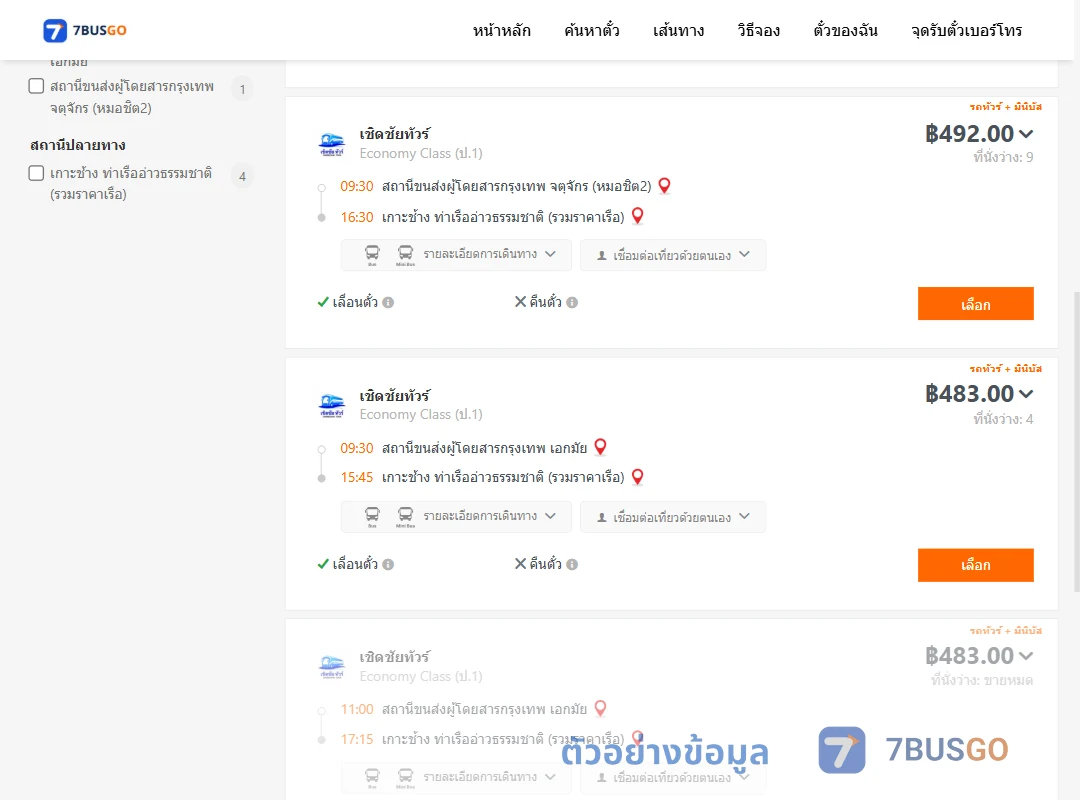Image resolution: width=1080 pixels, height=800 pixels.
Task: Click the 15:45 arrival time
Action: pyautogui.click(x=357, y=478)
